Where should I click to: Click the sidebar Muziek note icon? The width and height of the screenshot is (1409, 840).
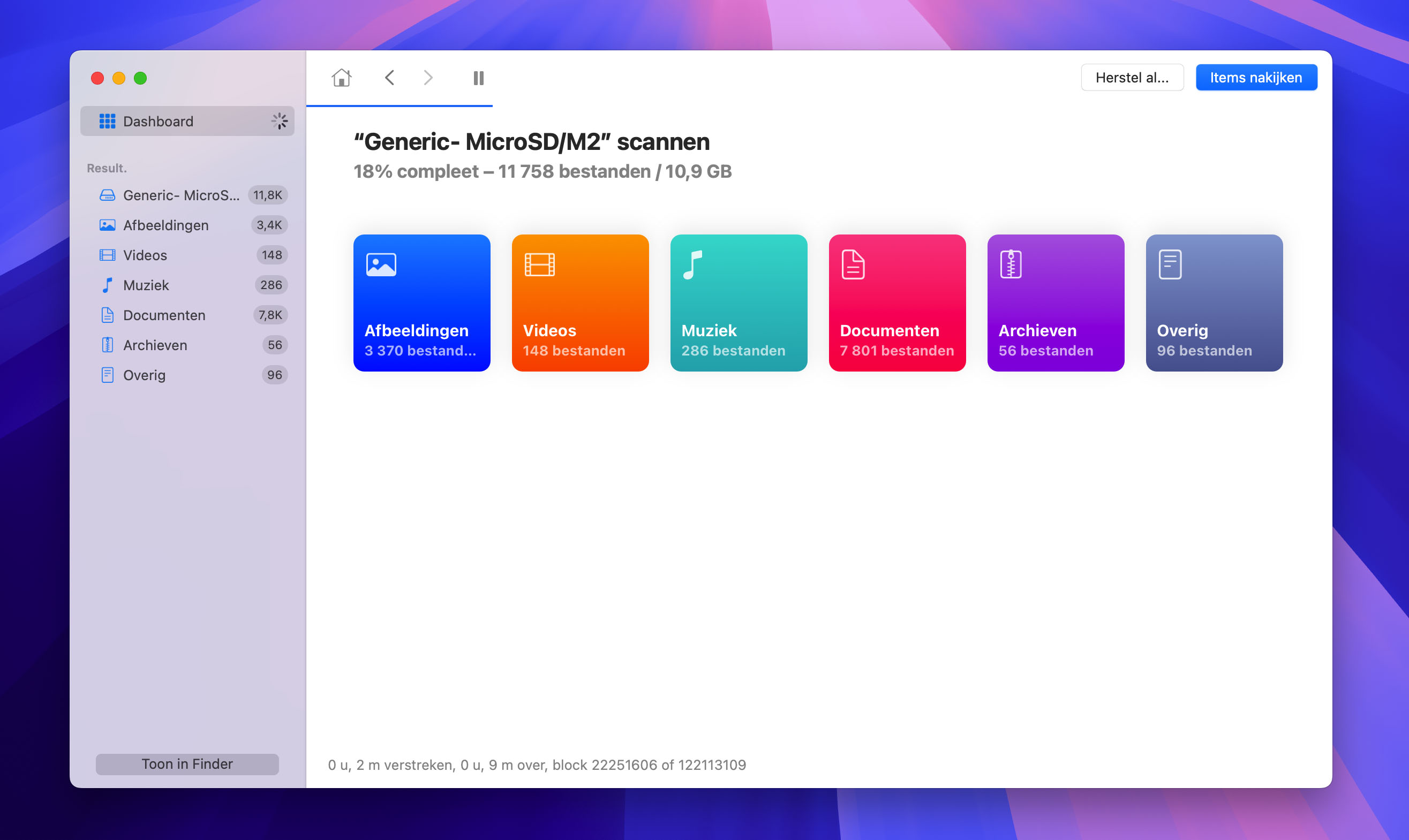[x=107, y=285]
